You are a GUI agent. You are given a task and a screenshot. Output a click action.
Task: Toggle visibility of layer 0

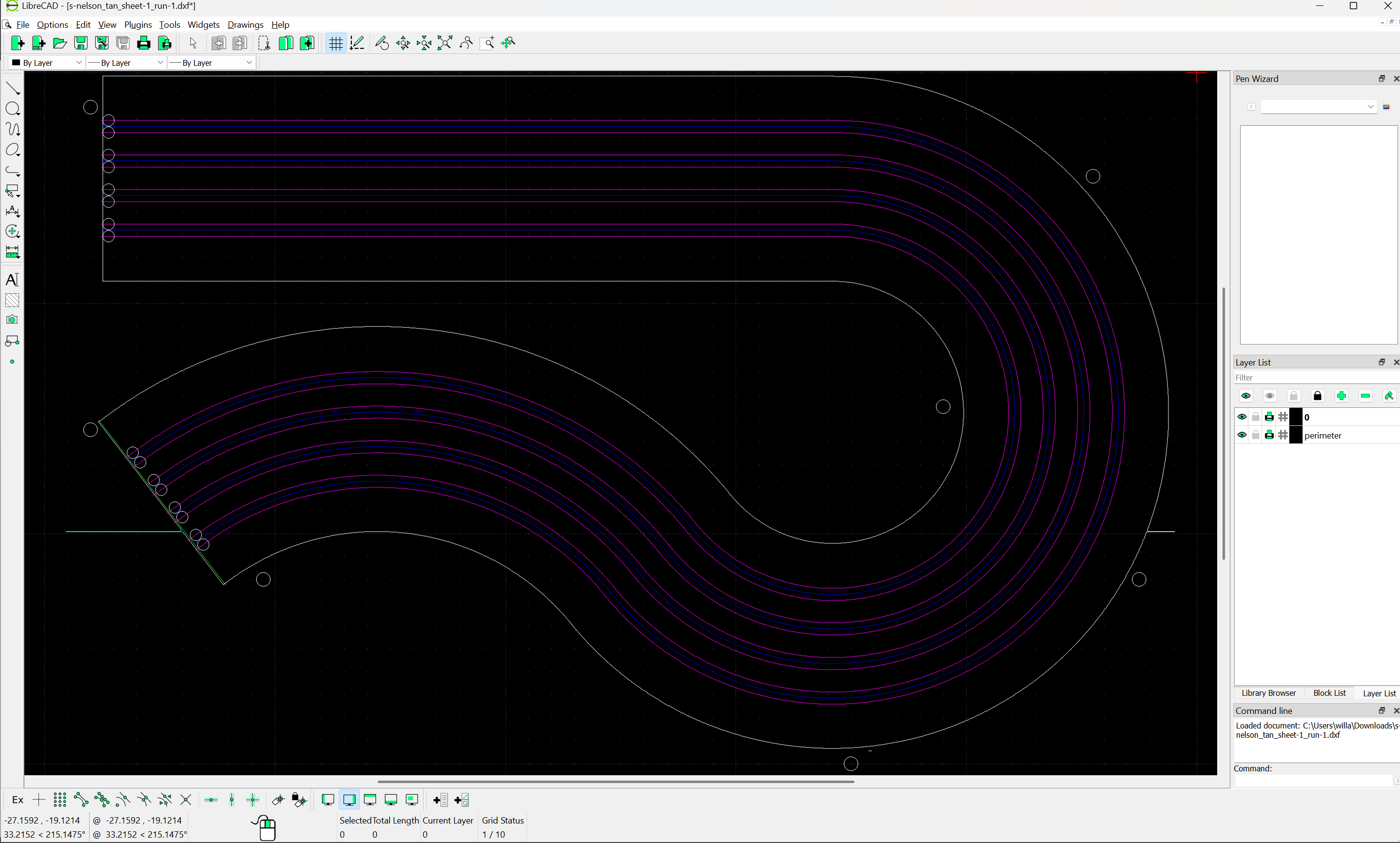1242,417
